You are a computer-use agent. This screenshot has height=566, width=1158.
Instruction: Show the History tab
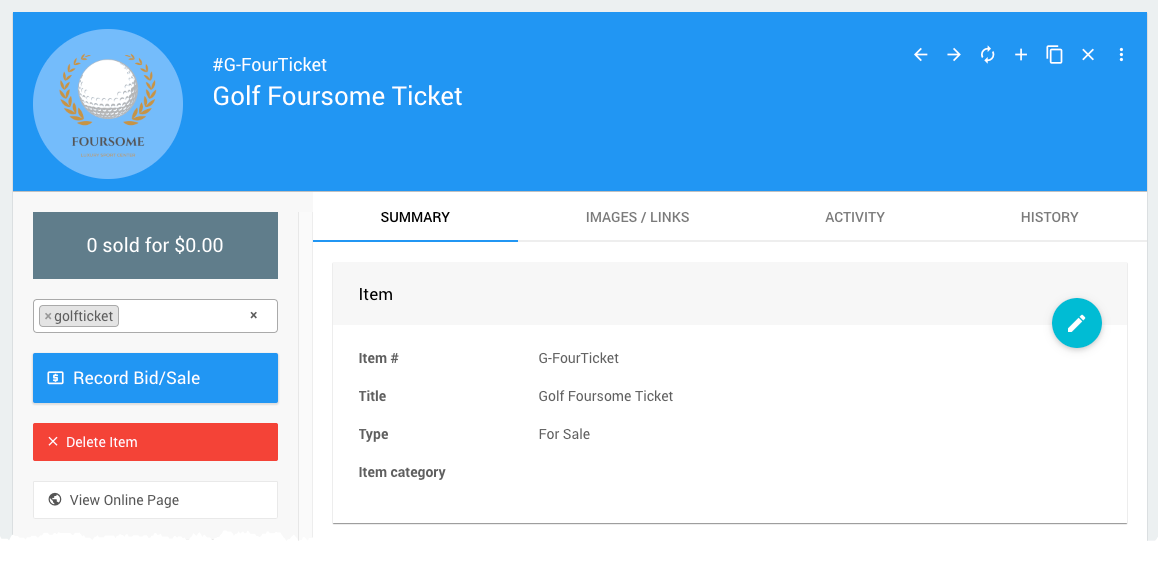click(x=1049, y=217)
